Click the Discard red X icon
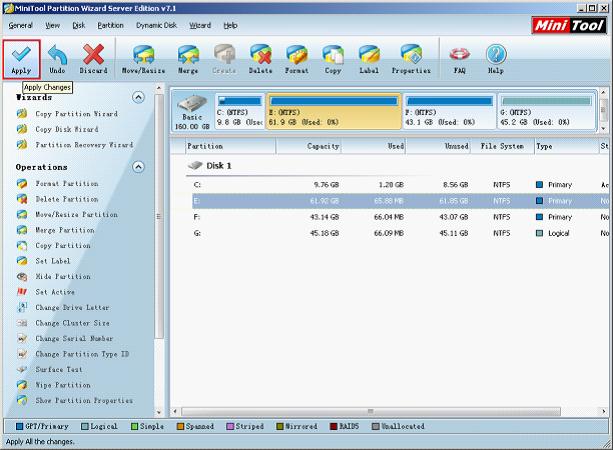This screenshot has width=613, height=450. [x=93, y=54]
